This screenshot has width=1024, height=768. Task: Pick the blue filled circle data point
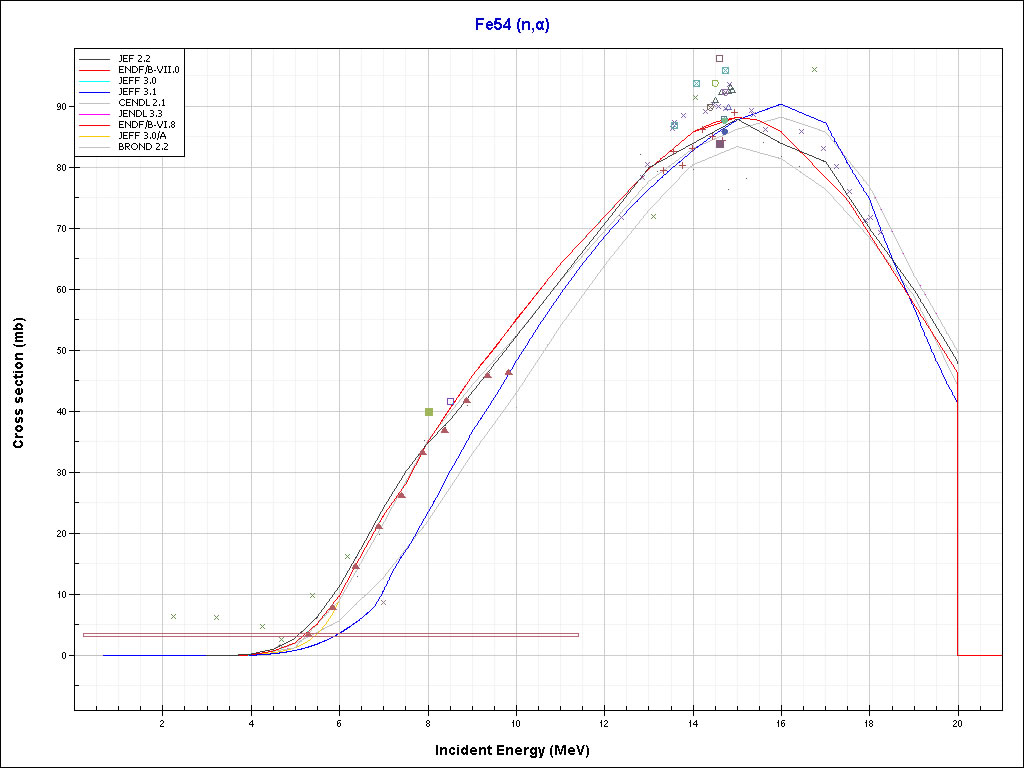point(725,131)
